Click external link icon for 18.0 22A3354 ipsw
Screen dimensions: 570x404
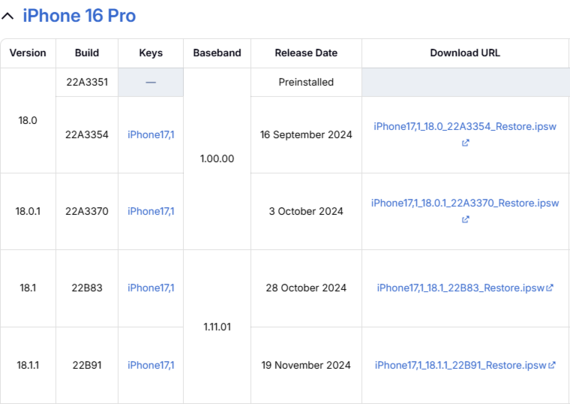click(x=465, y=143)
